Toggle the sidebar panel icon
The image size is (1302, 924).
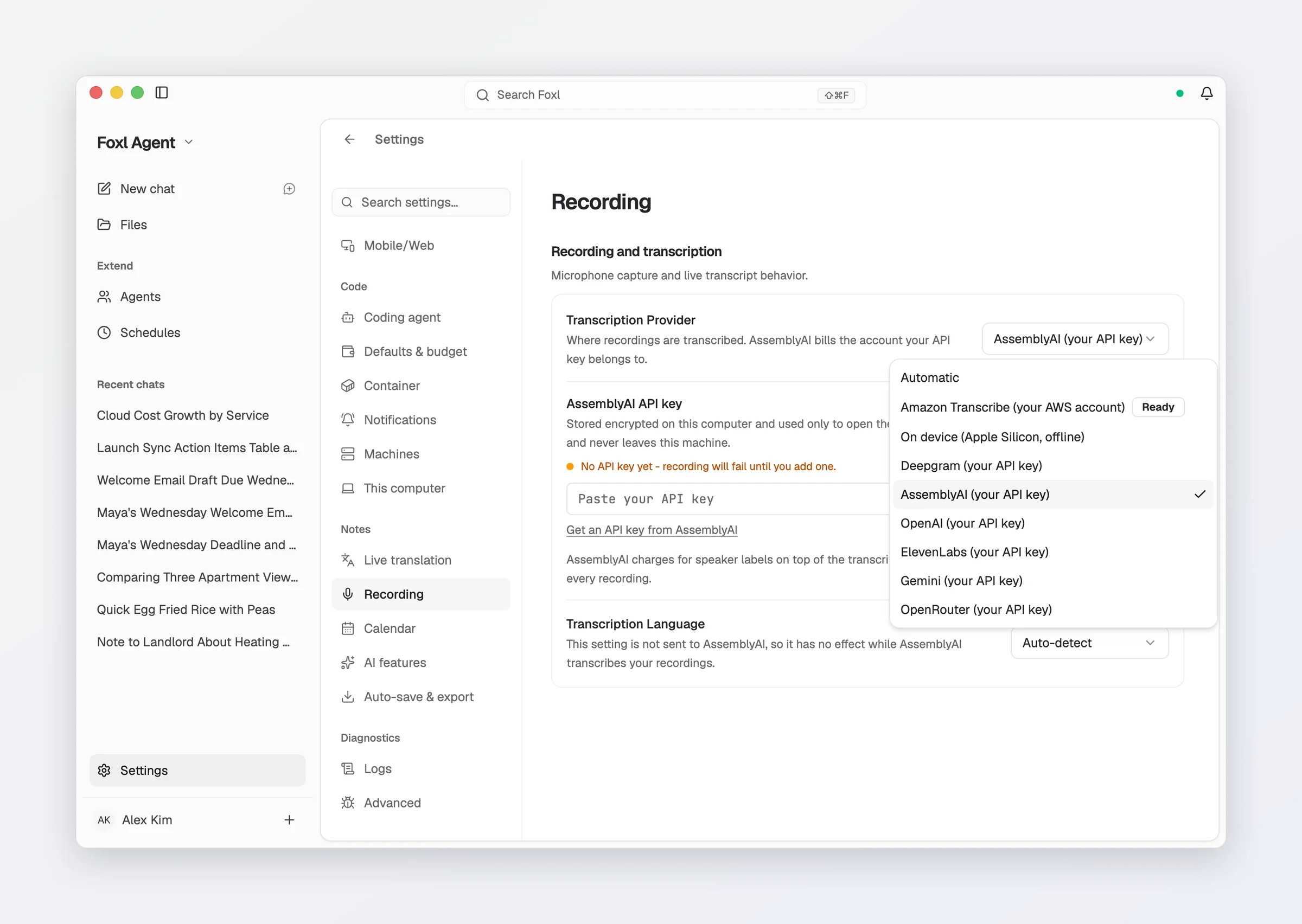162,93
